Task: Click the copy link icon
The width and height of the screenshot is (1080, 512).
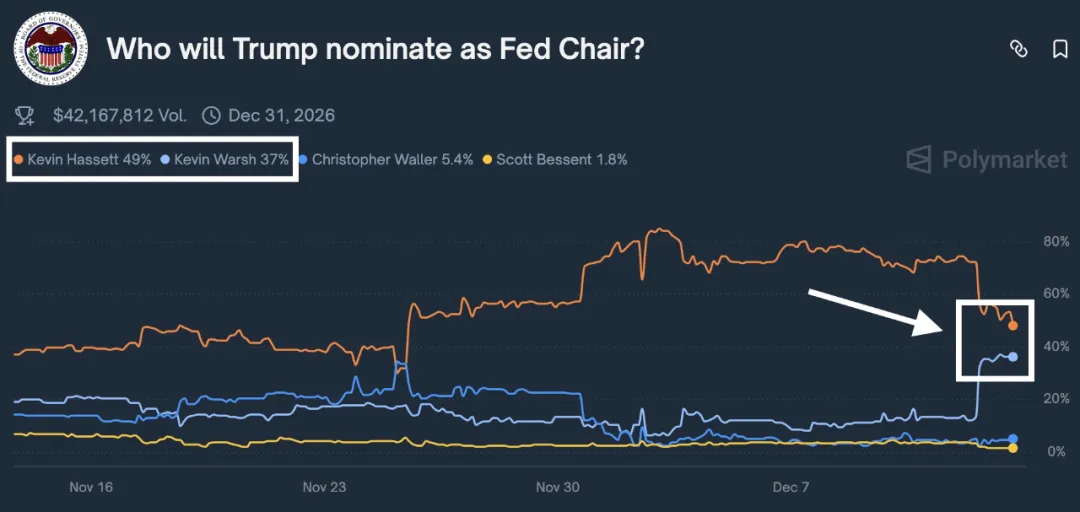Action: tap(1018, 48)
